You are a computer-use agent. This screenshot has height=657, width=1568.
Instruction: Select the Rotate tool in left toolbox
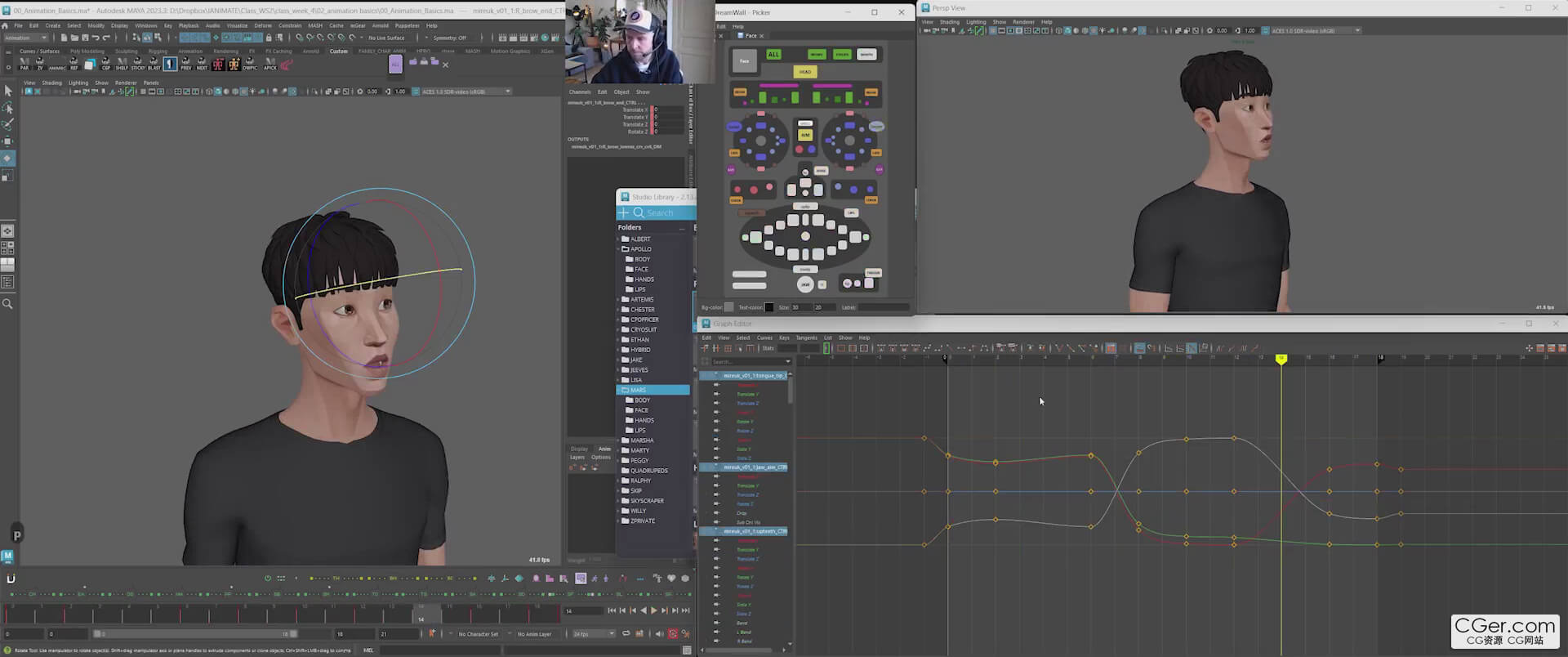[x=7, y=158]
